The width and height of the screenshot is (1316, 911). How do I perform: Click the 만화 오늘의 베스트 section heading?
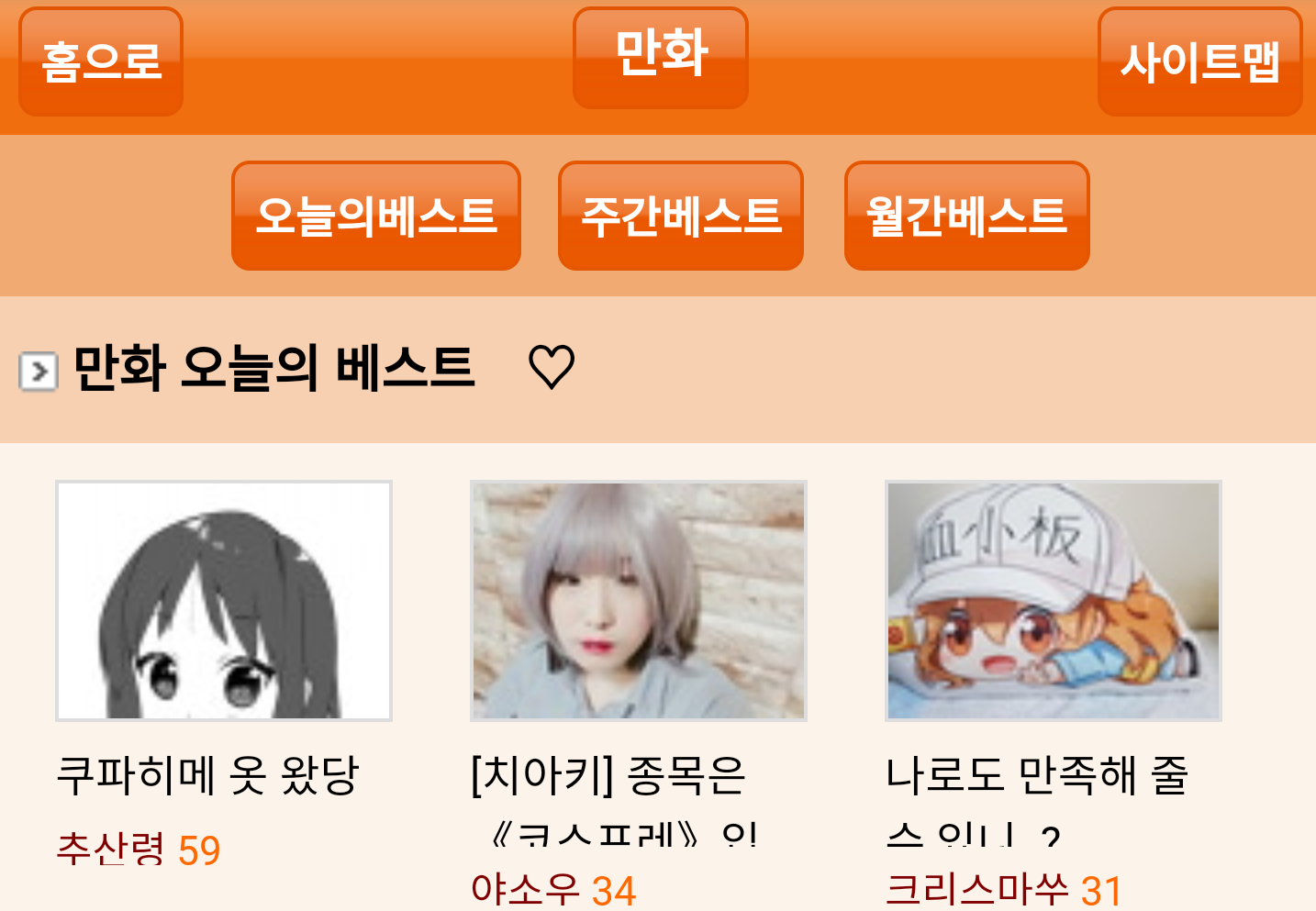coord(273,368)
